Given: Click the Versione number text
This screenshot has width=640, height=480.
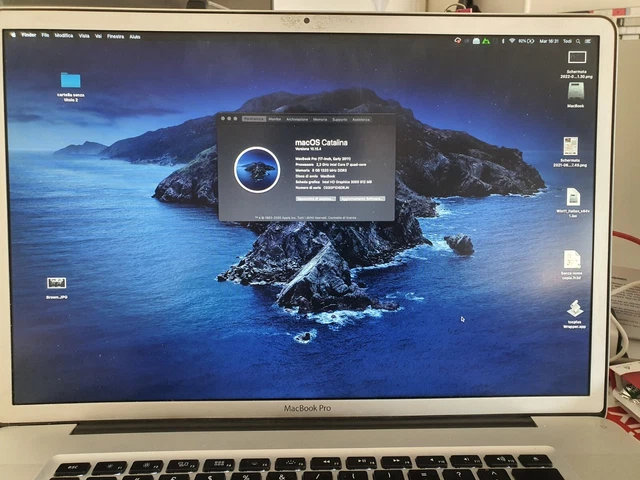Looking at the screenshot, I should click(308, 149).
